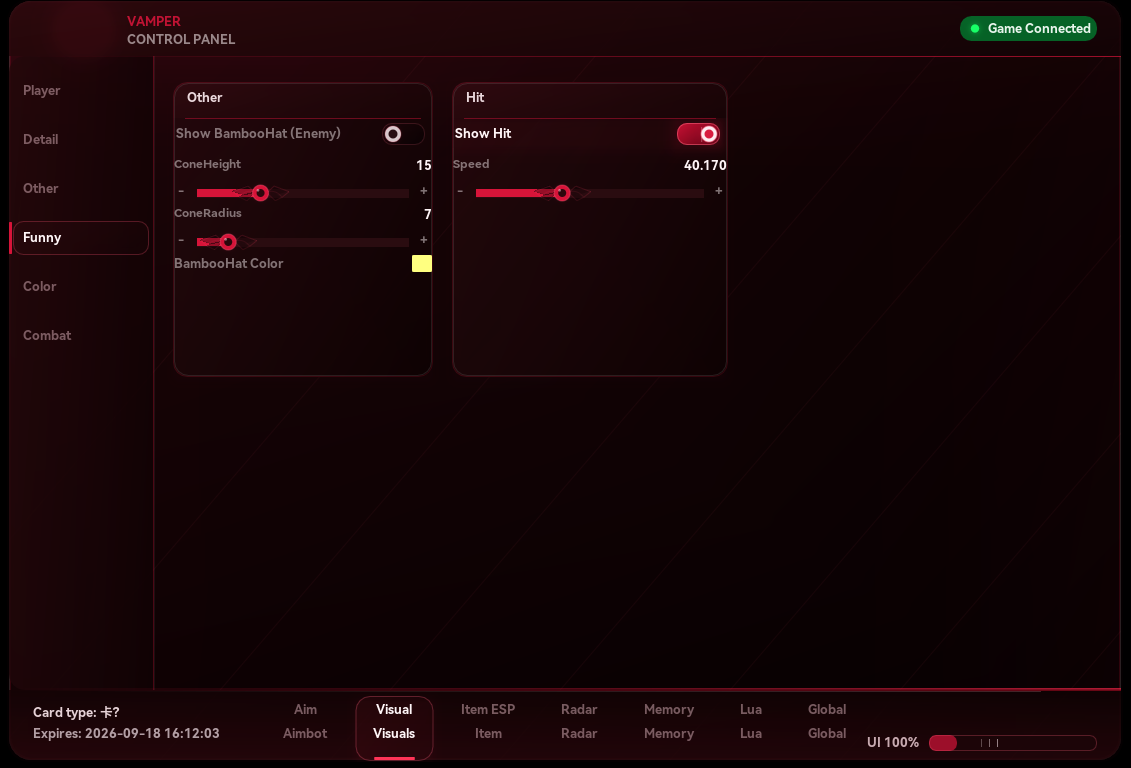1131x768 pixels.
Task: Adjust the UI 100% scale slider
Action: 1013,743
